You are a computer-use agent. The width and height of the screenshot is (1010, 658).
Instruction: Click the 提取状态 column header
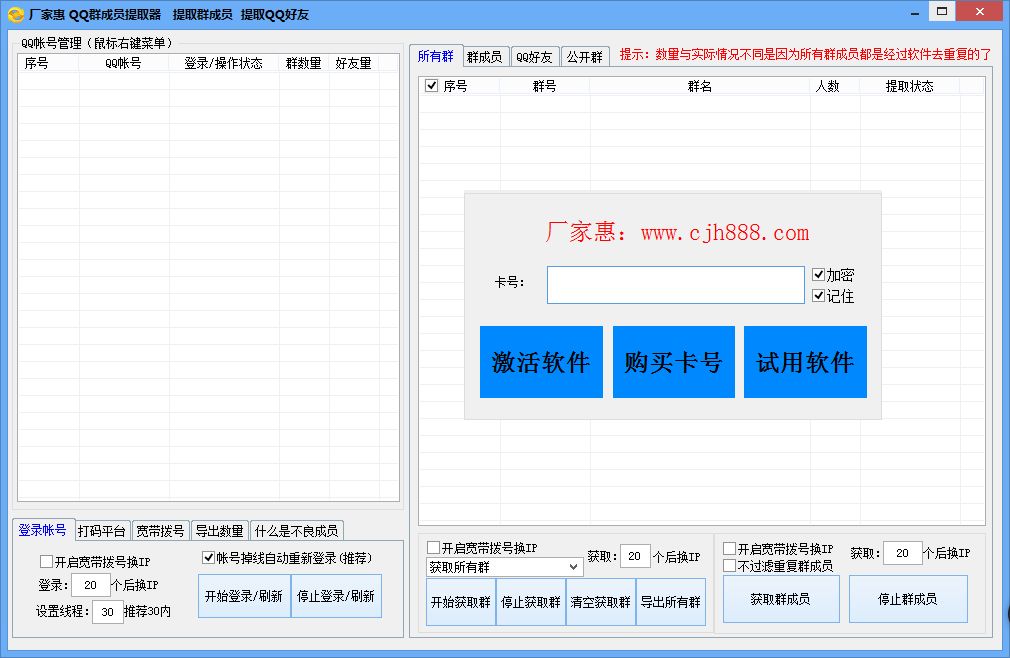tap(910, 86)
